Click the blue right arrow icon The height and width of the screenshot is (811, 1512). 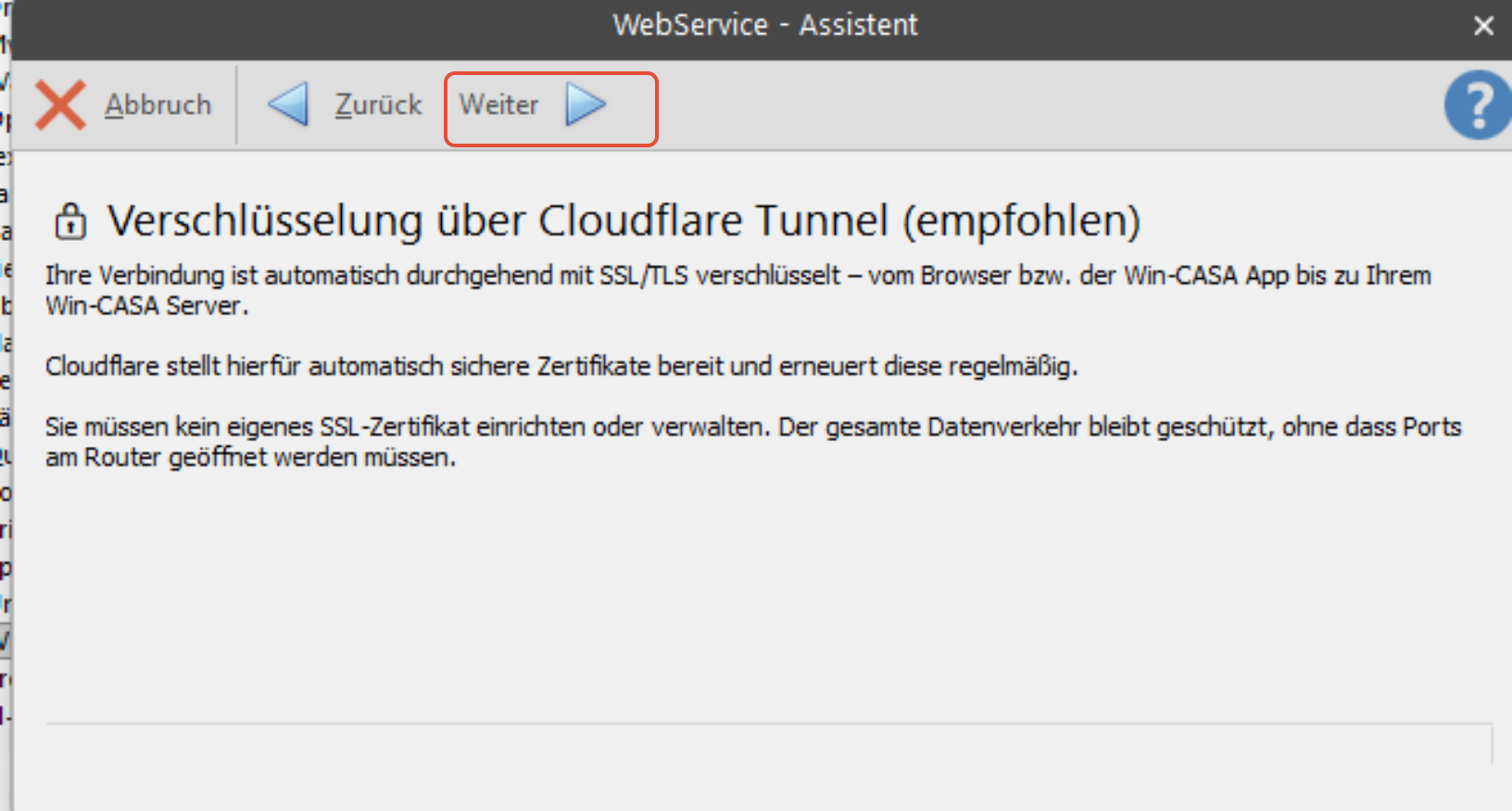click(586, 105)
